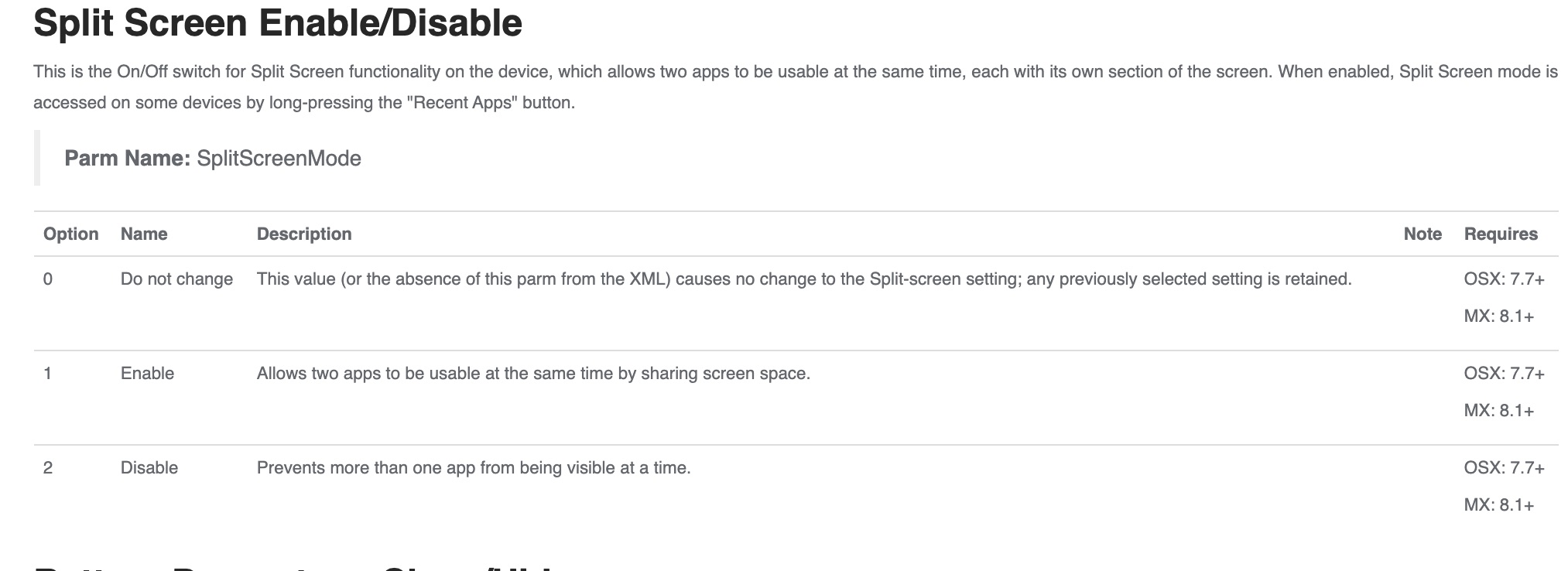
Task: Click the Description column header
Action: pos(304,234)
